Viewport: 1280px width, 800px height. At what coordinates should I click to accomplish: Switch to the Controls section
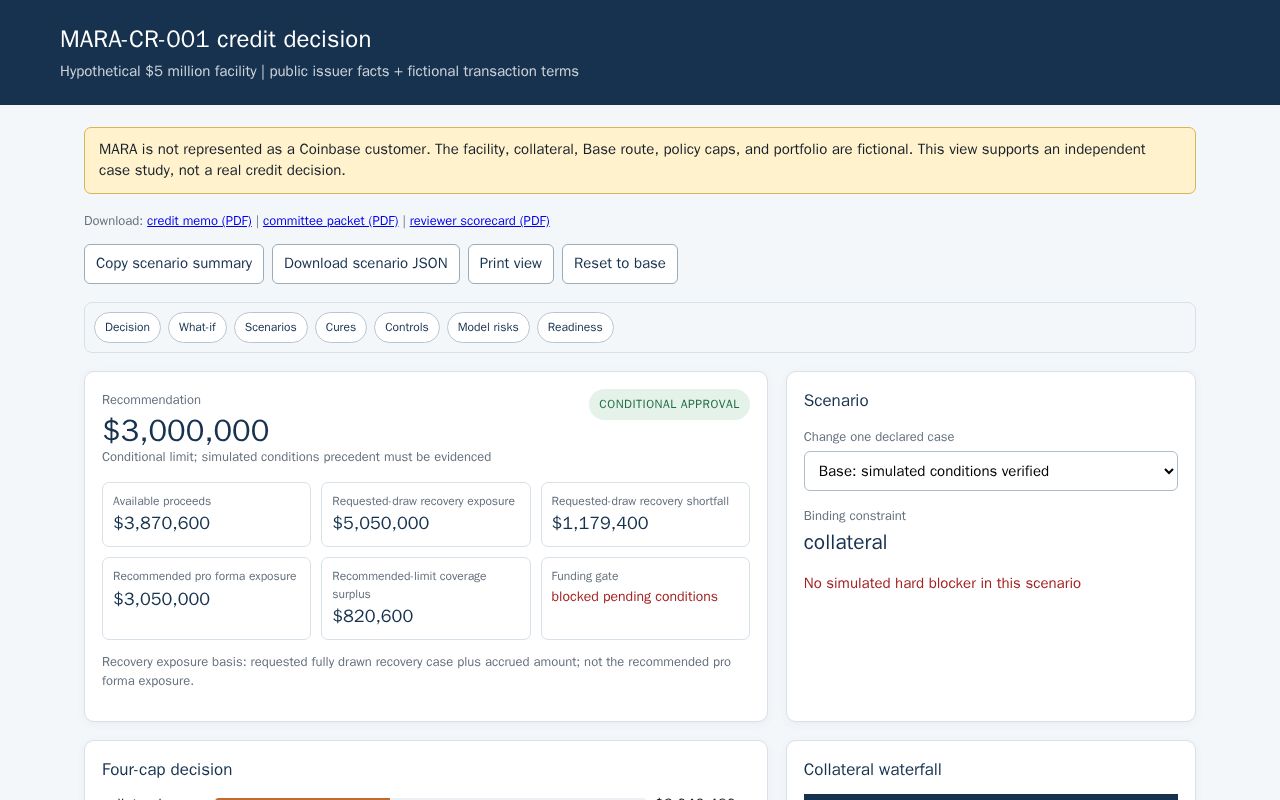point(407,328)
